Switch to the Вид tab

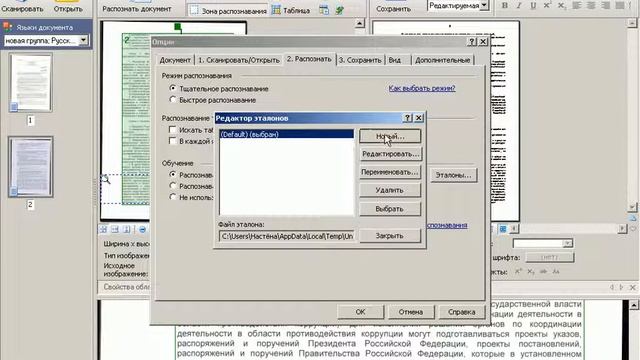(395, 60)
